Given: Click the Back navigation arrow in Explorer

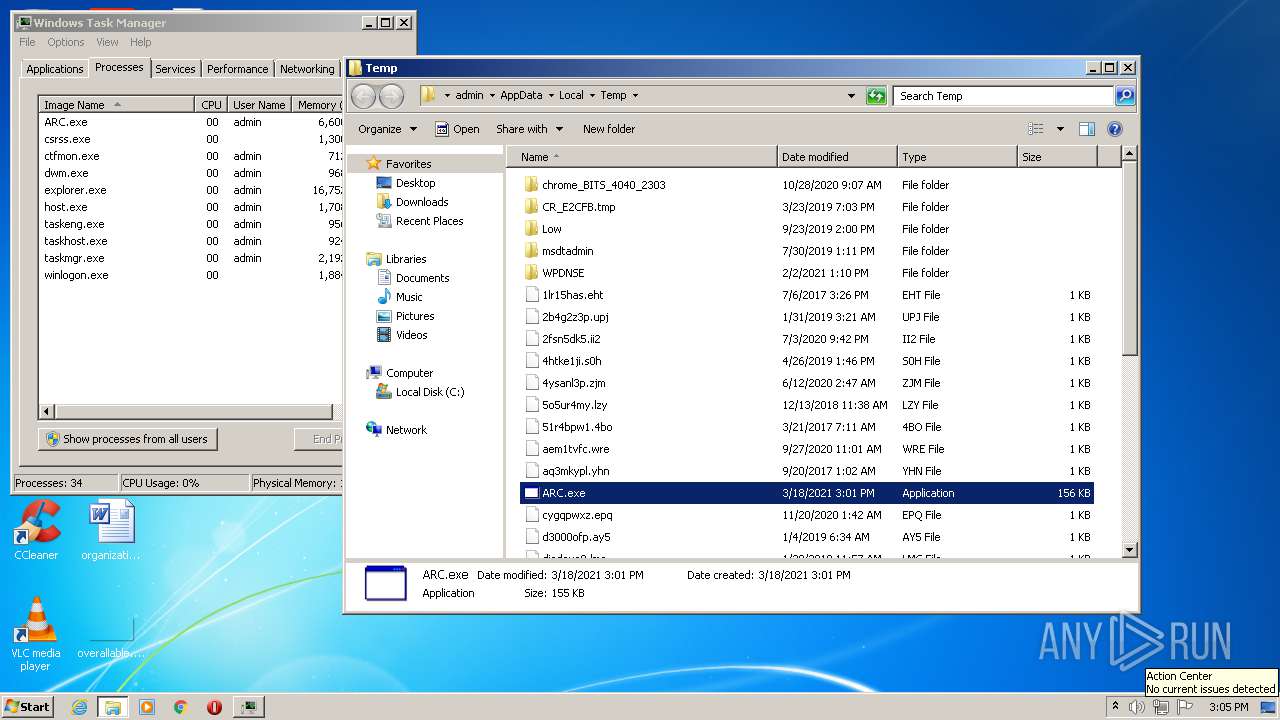Looking at the screenshot, I should point(364,96).
